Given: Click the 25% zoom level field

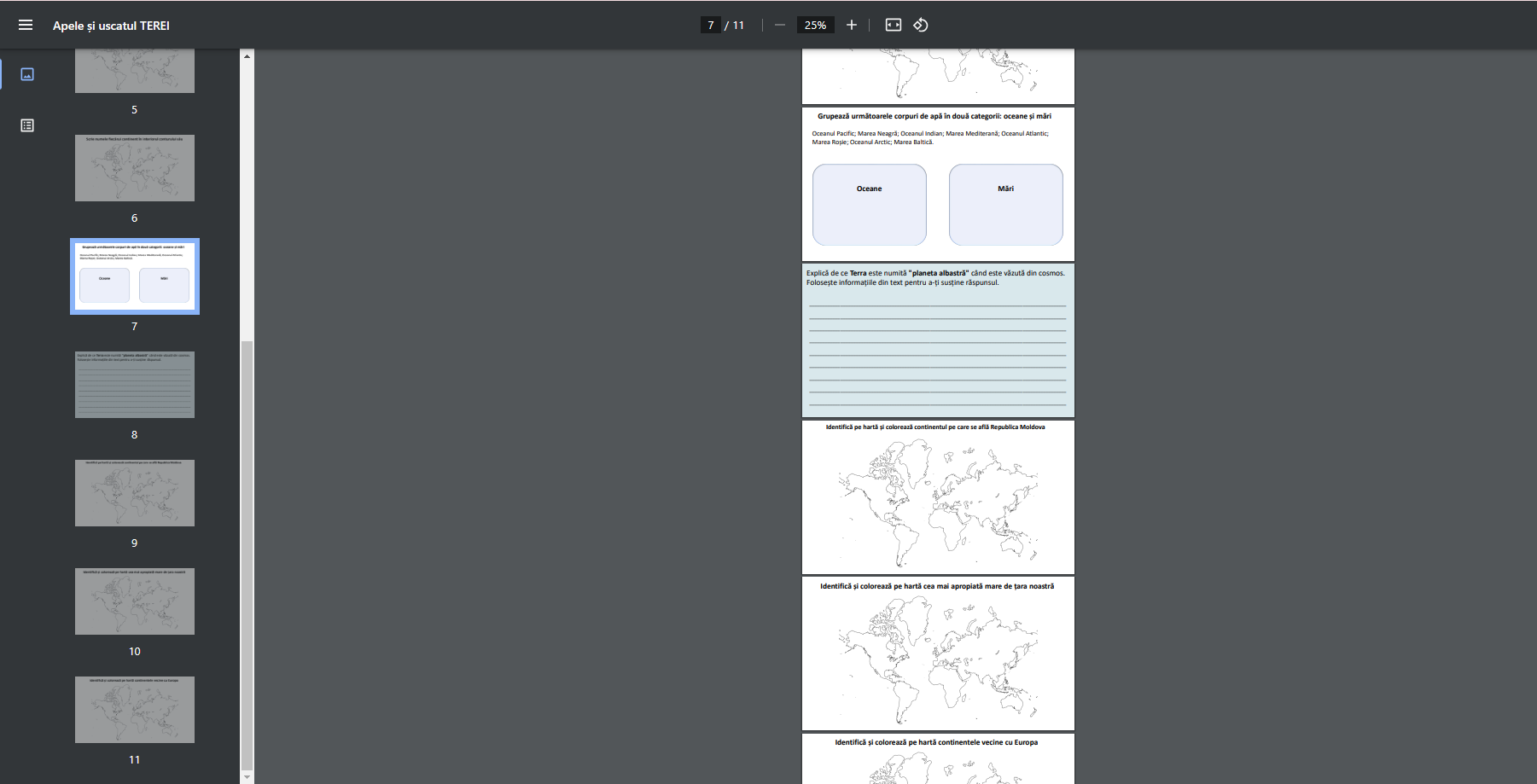Looking at the screenshot, I should point(815,26).
